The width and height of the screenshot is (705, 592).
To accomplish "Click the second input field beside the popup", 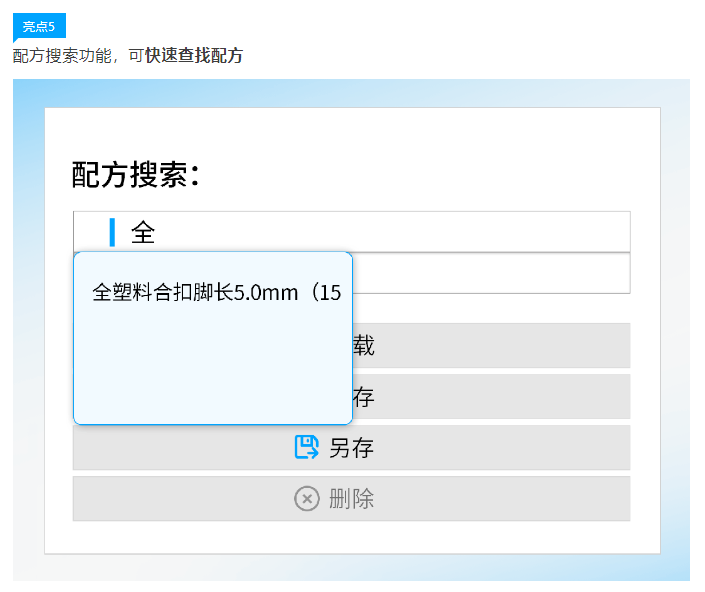I will 490,273.
